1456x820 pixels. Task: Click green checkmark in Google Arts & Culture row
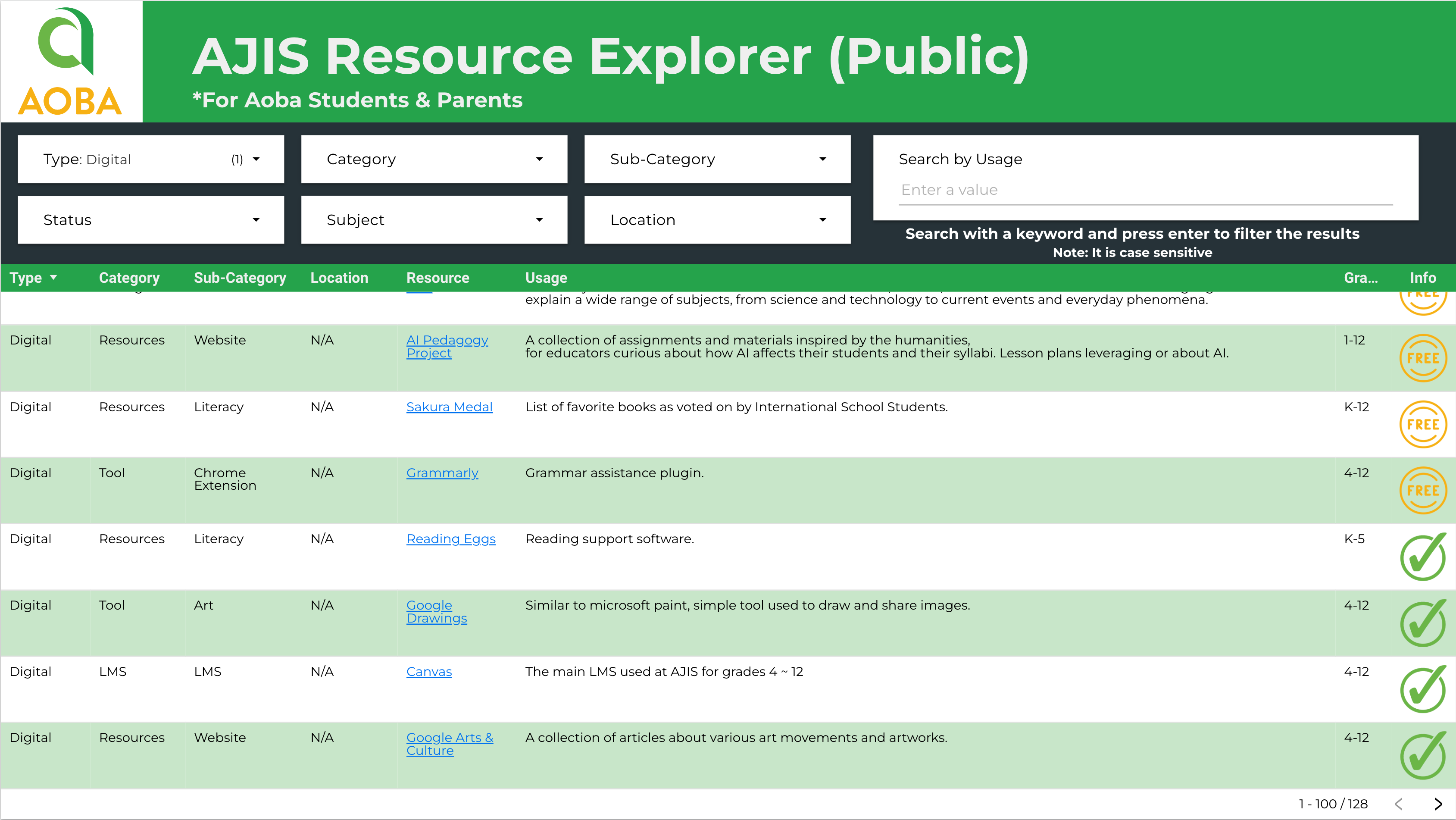(1423, 756)
